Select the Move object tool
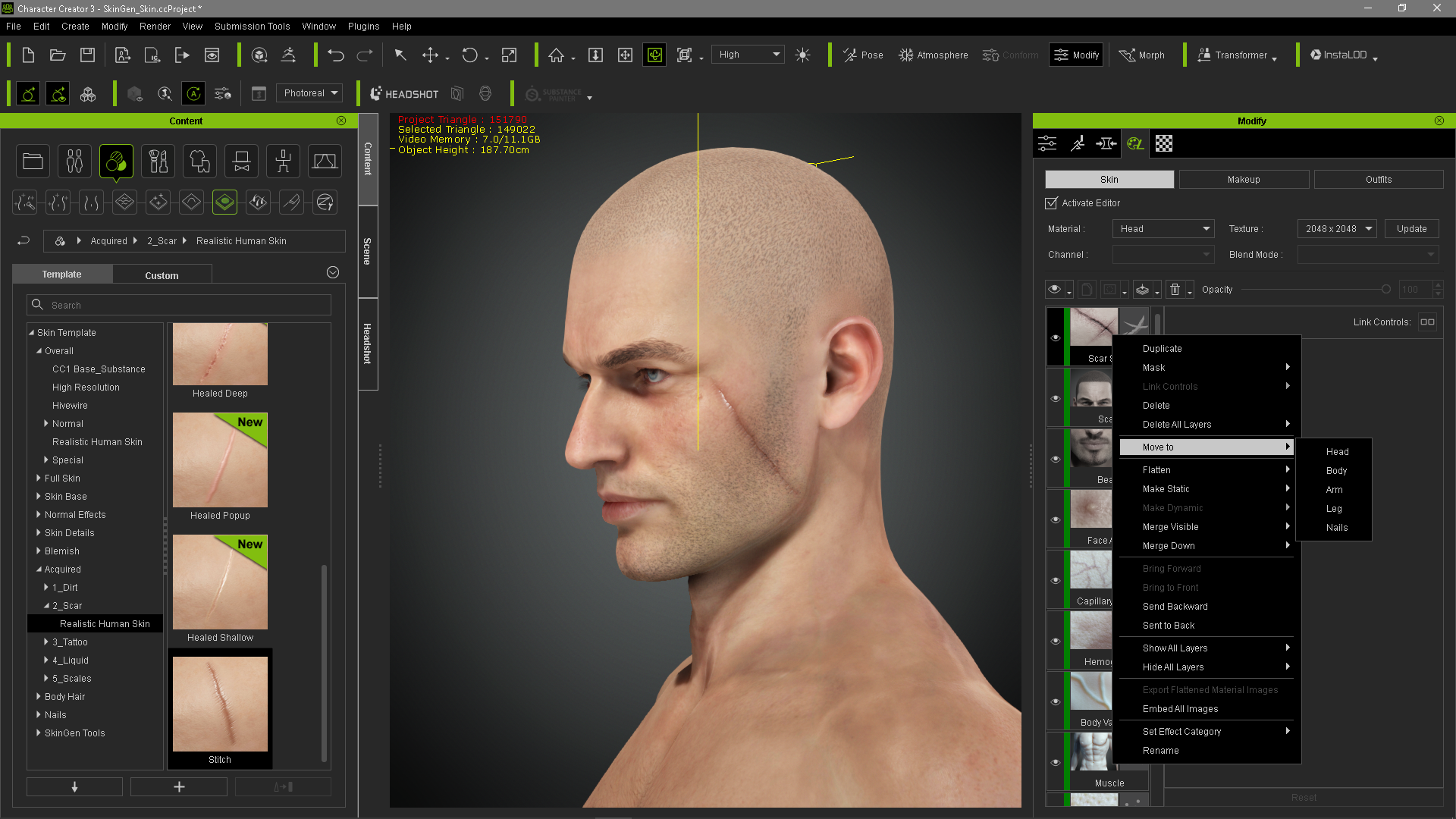This screenshot has width=1456, height=819. (430, 55)
